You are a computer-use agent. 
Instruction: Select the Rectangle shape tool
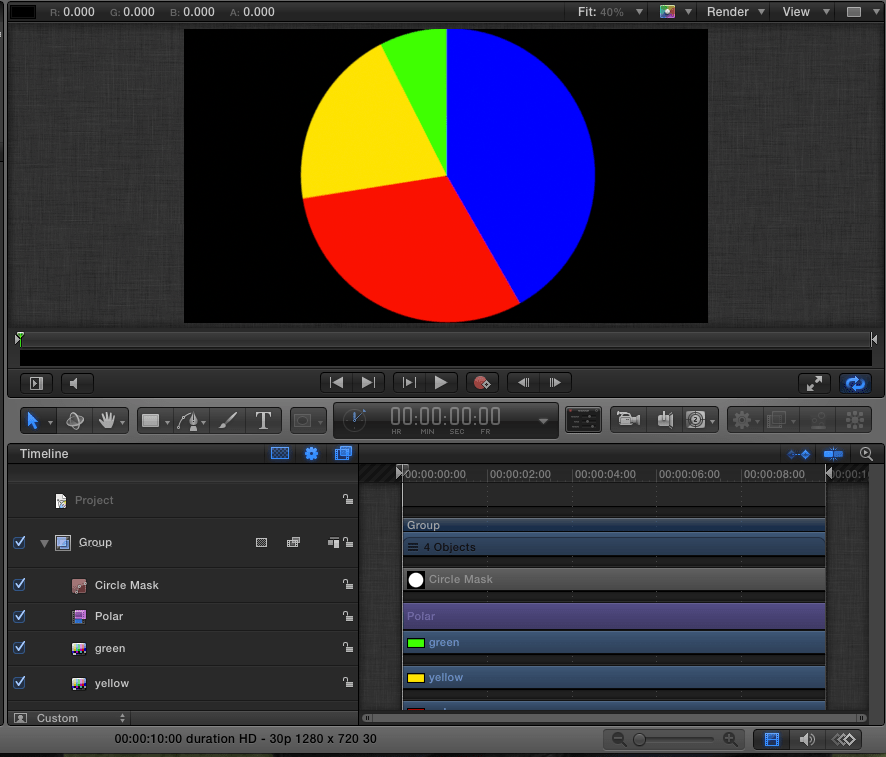tap(151, 421)
